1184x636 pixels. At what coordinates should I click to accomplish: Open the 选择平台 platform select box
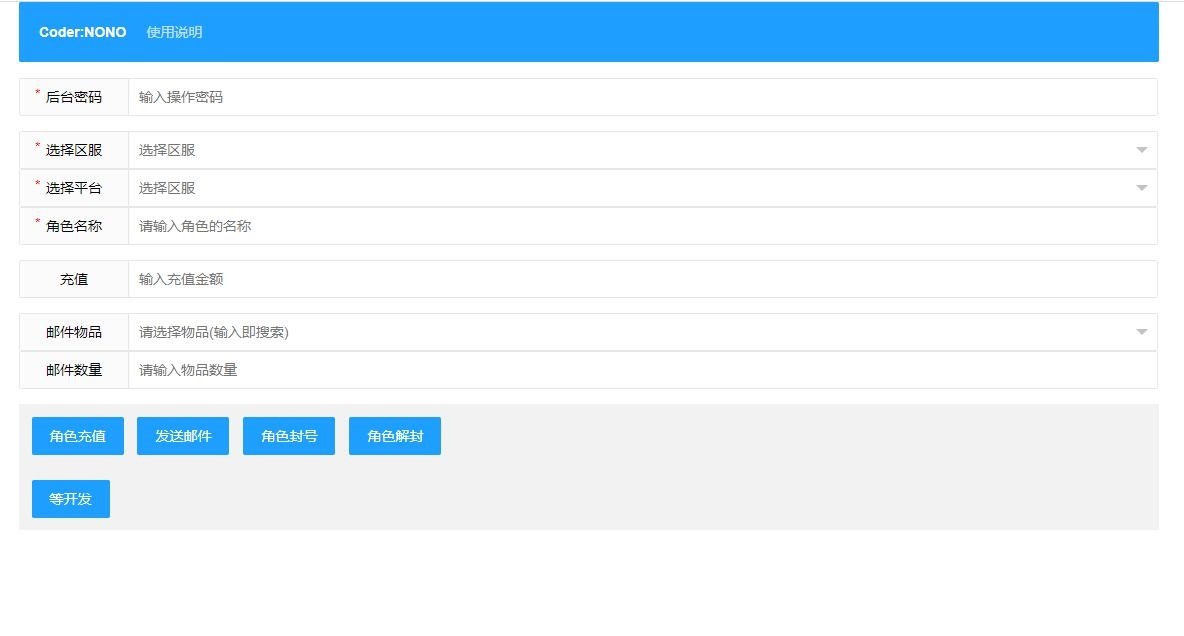tap(630, 188)
